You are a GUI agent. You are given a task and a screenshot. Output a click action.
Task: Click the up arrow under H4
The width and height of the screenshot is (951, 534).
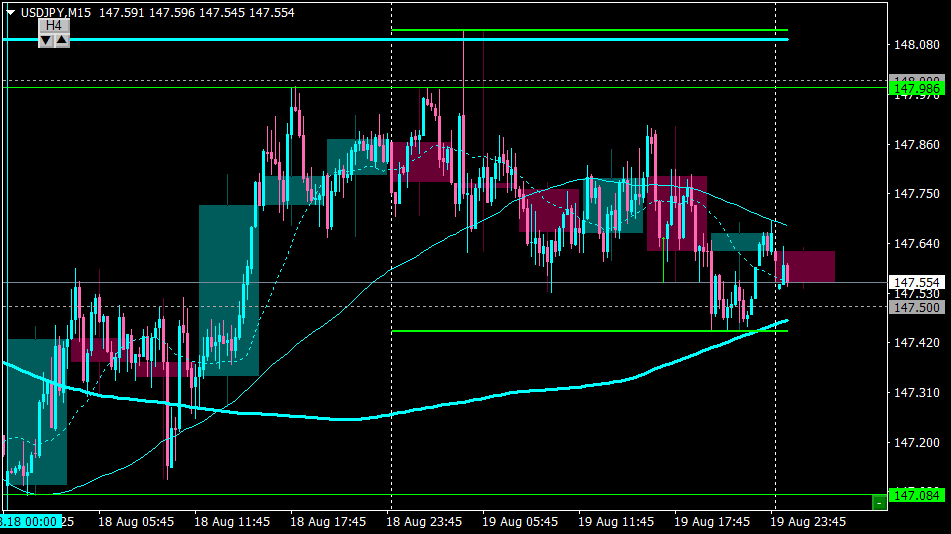[62, 41]
